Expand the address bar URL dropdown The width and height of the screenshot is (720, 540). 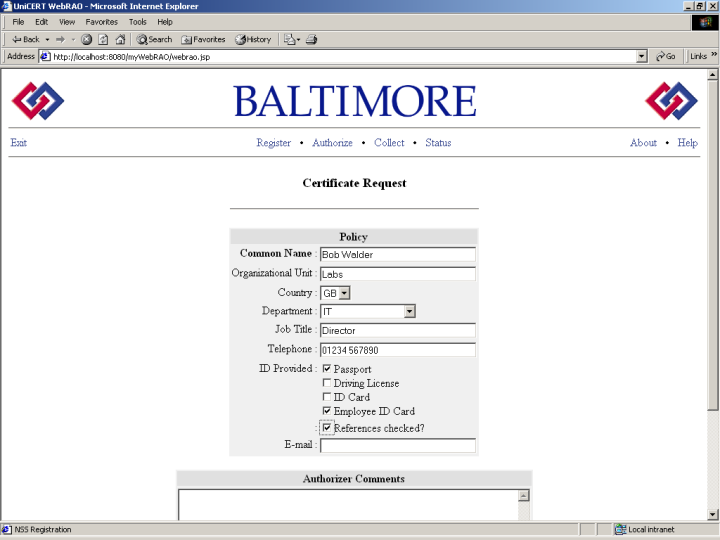[x=642, y=56]
